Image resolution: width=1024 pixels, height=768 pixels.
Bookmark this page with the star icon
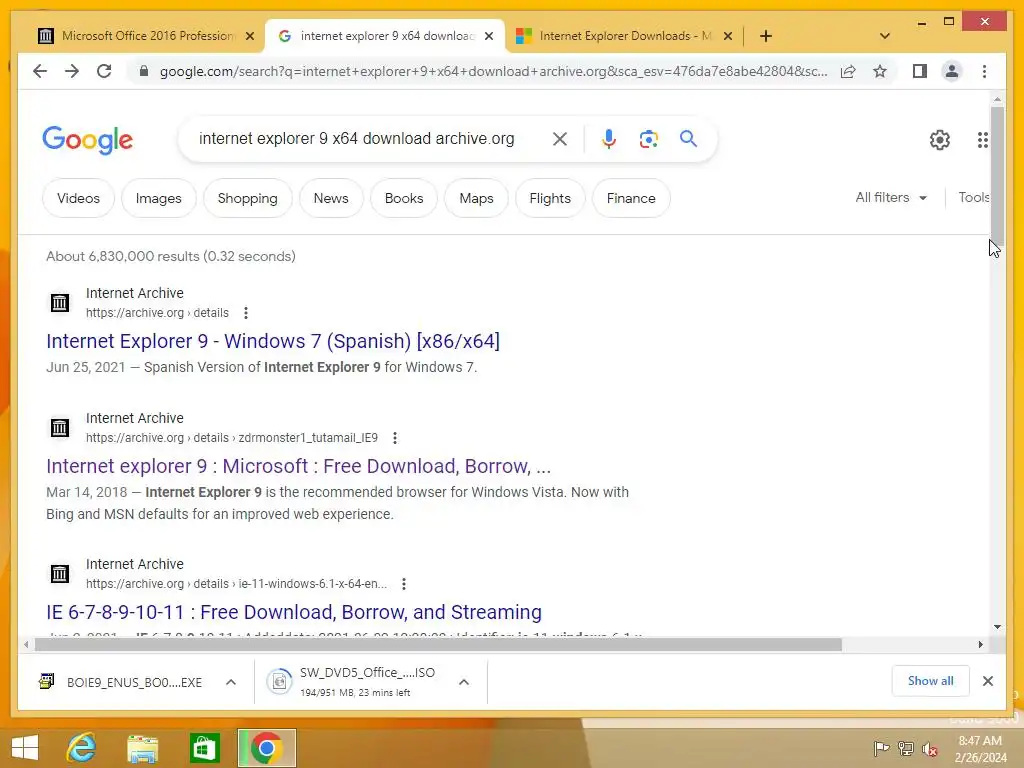(880, 71)
